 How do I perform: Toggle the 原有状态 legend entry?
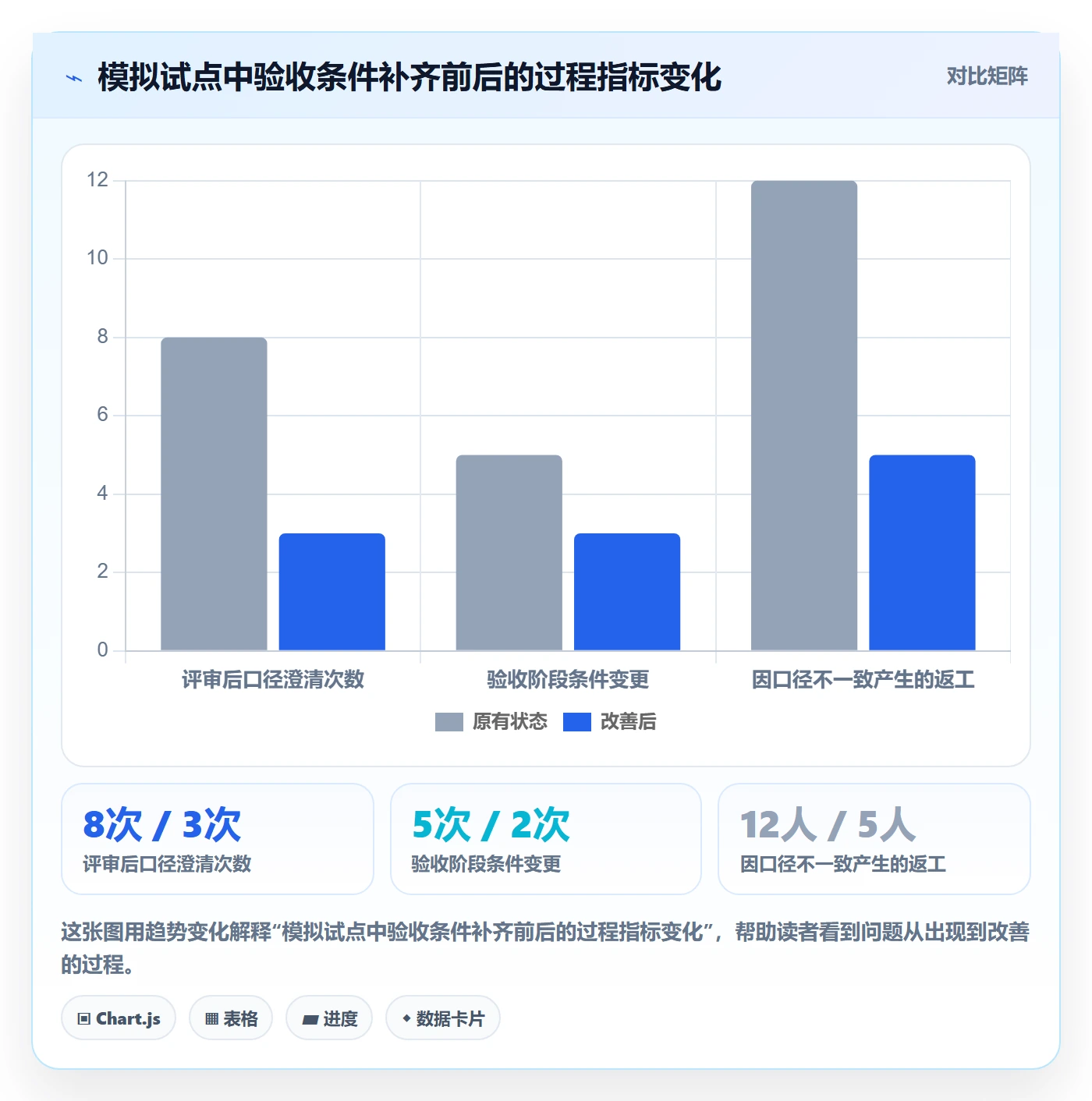coord(491,722)
